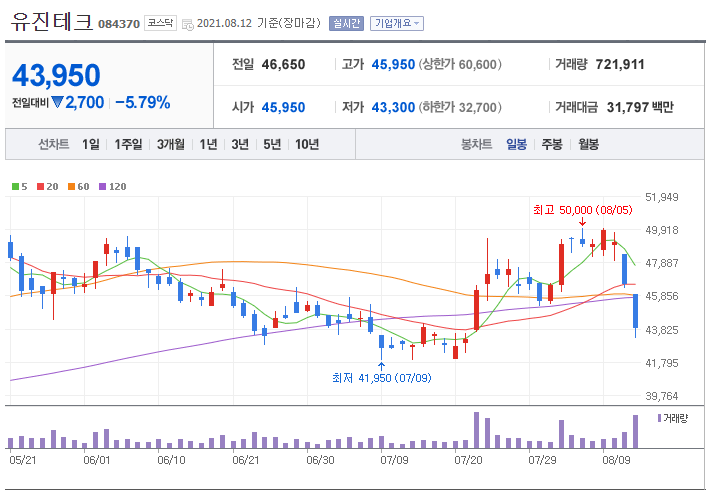
Task: Click the 39,764 price axis label
Action: pos(662,396)
